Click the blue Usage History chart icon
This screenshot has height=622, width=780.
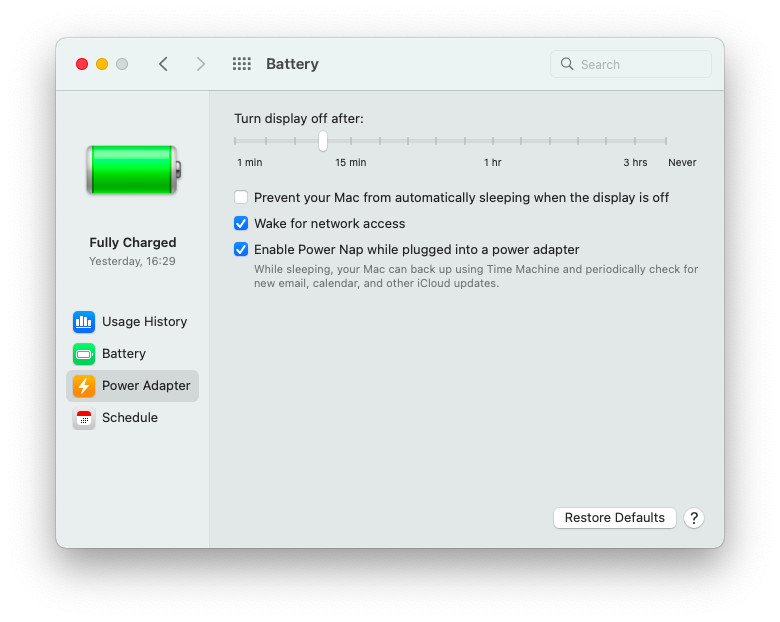[84, 322]
